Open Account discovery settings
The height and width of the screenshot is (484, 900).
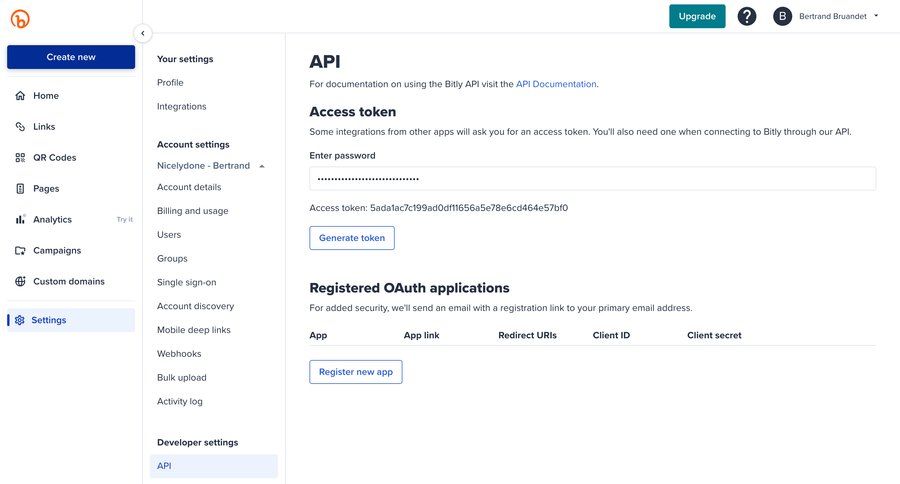point(195,306)
